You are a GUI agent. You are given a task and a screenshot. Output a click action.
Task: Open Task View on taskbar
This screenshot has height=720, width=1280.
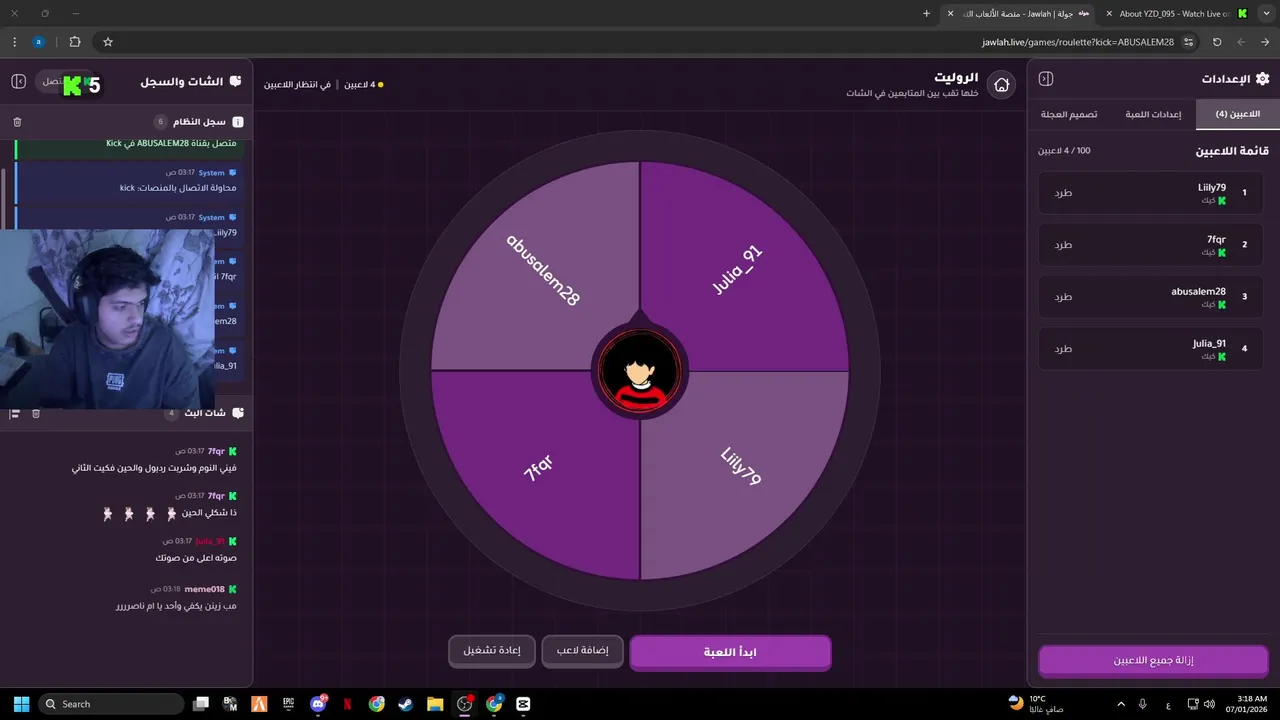201,704
